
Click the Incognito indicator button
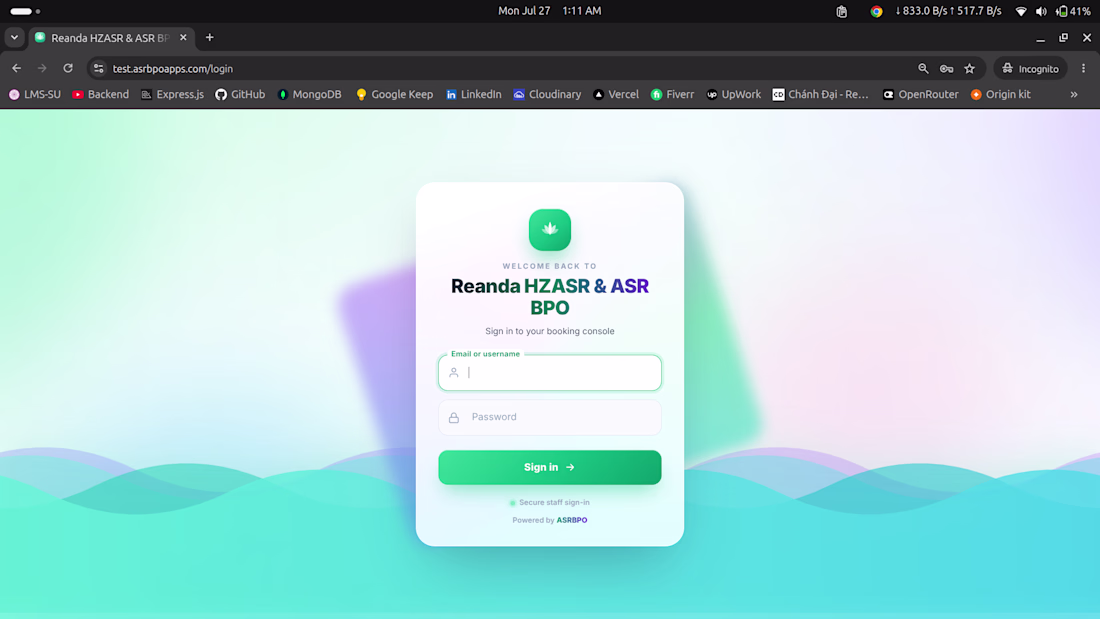point(1030,68)
